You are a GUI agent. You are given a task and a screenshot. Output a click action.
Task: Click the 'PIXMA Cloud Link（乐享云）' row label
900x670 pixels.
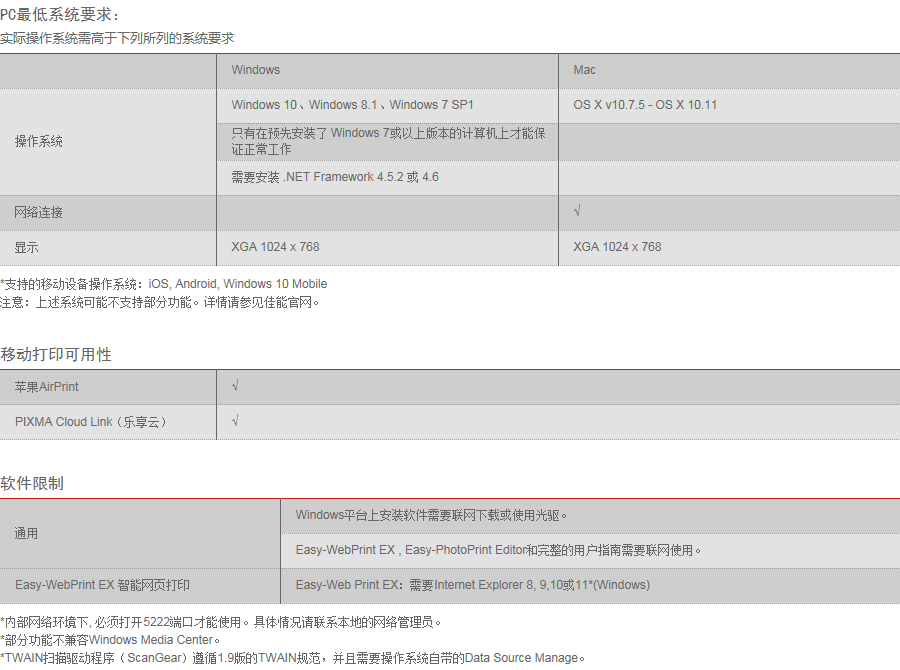pos(91,422)
